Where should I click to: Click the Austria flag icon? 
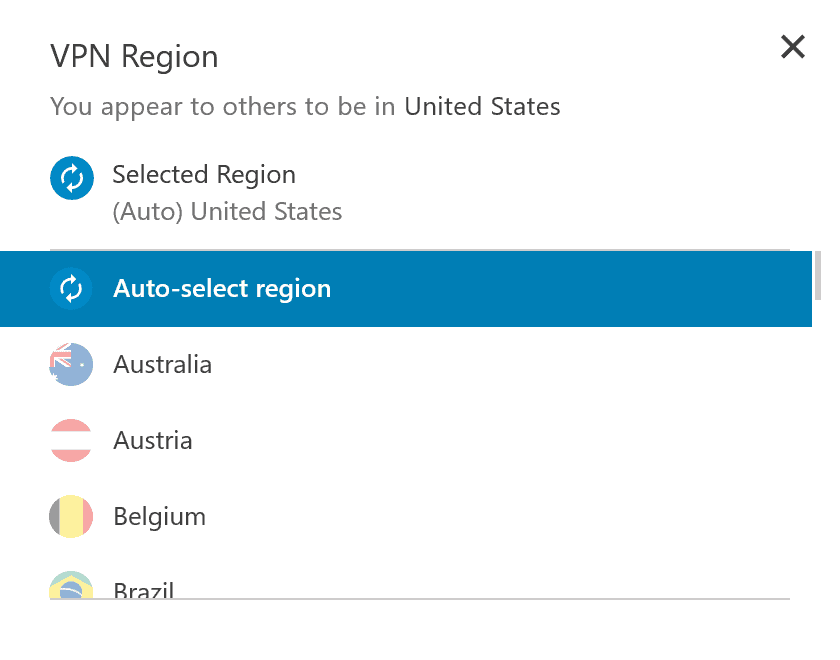[x=71, y=440]
